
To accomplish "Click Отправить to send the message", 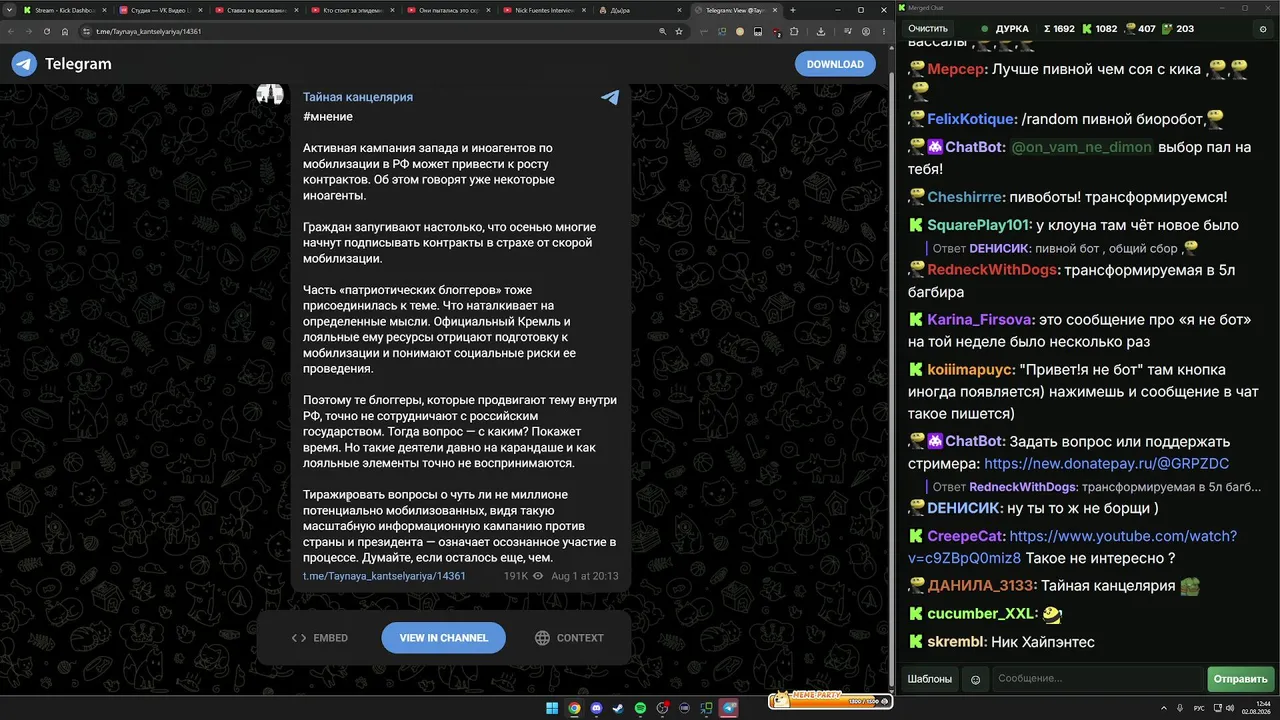I will 1241,679.
